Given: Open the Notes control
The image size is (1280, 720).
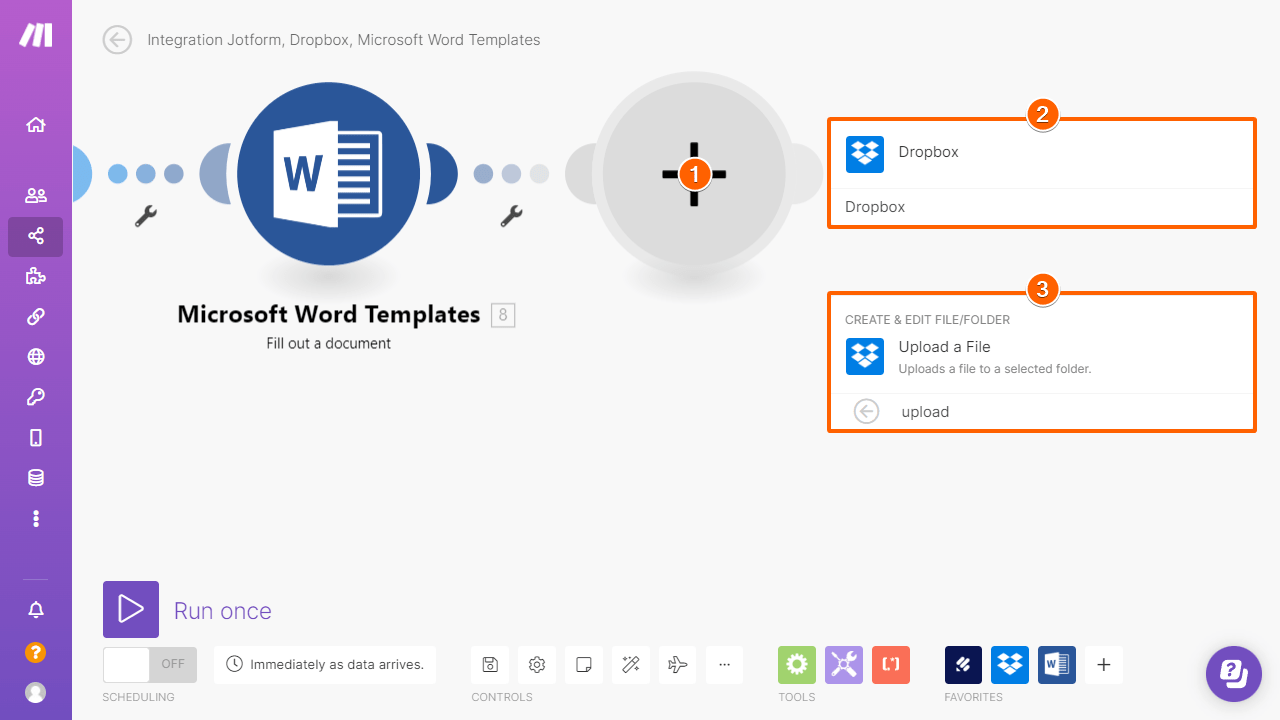Looking at the screenshot, I should tap(584, 664).
